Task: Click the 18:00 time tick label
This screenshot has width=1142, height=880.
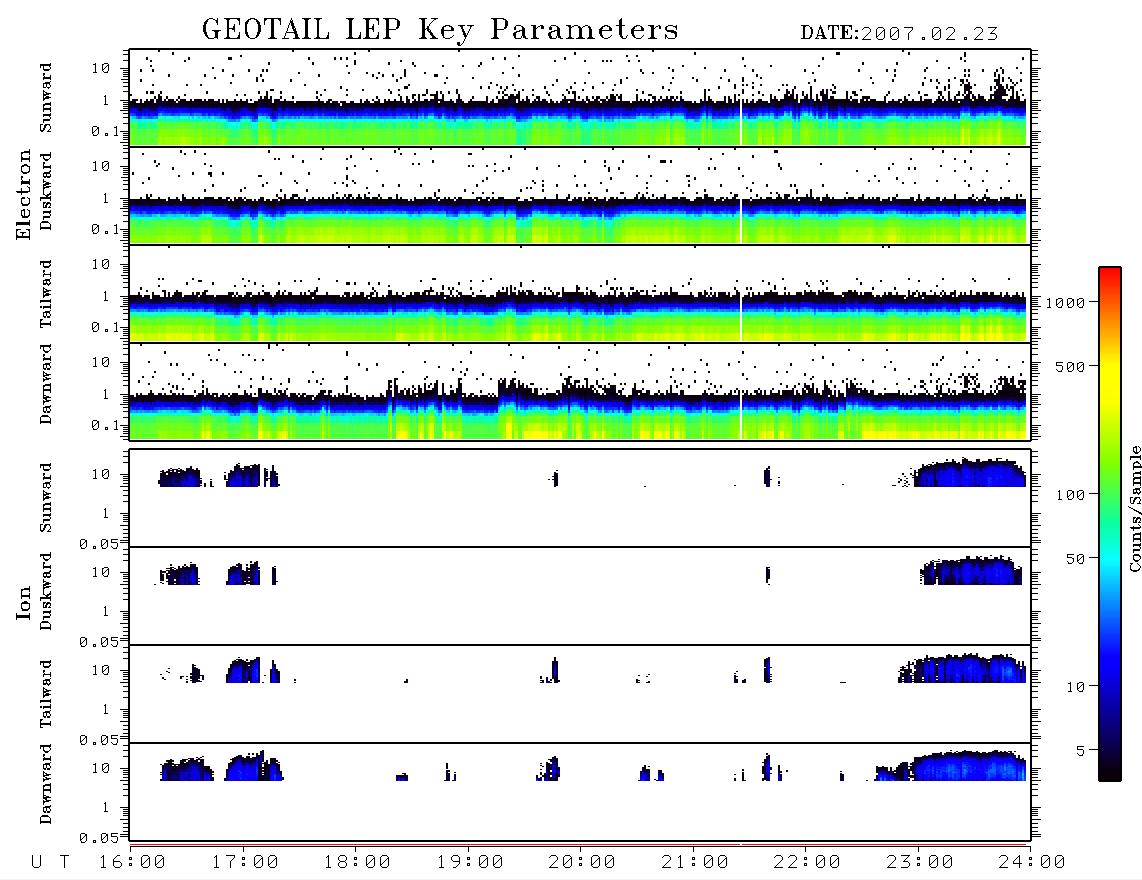Action: click(358, 862)
